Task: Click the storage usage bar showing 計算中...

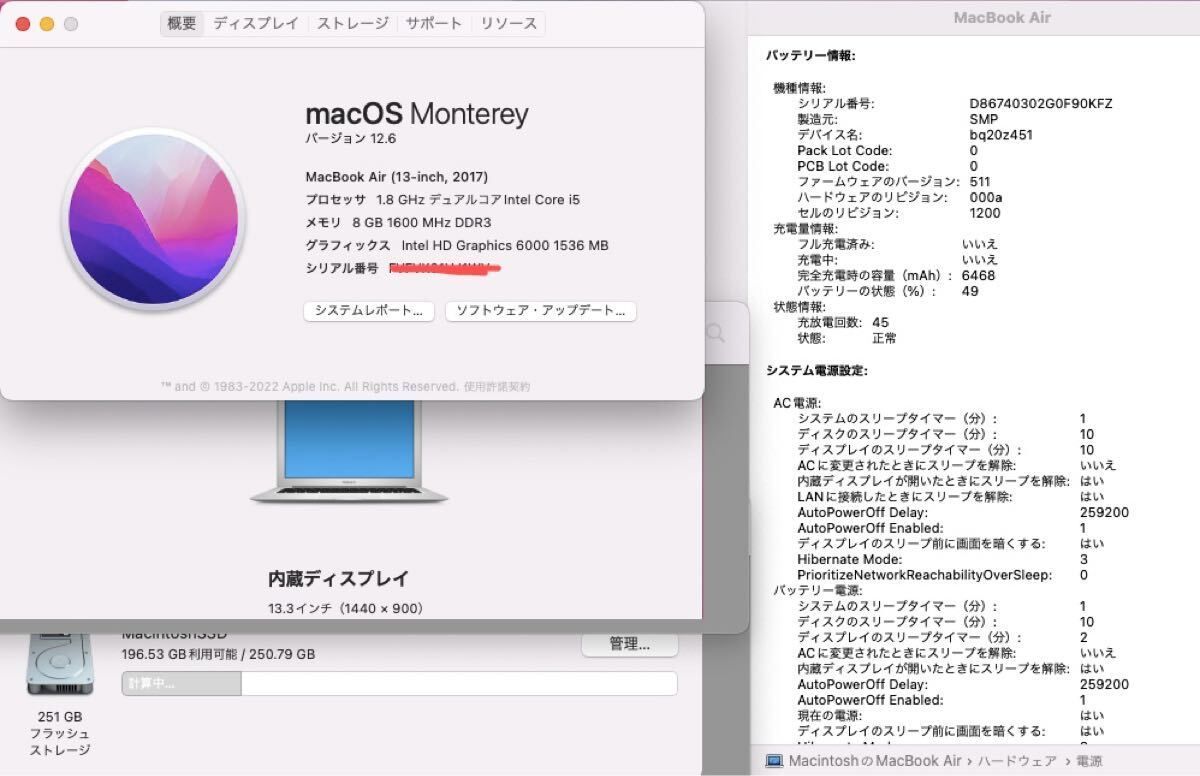Action: click(400, 684)
